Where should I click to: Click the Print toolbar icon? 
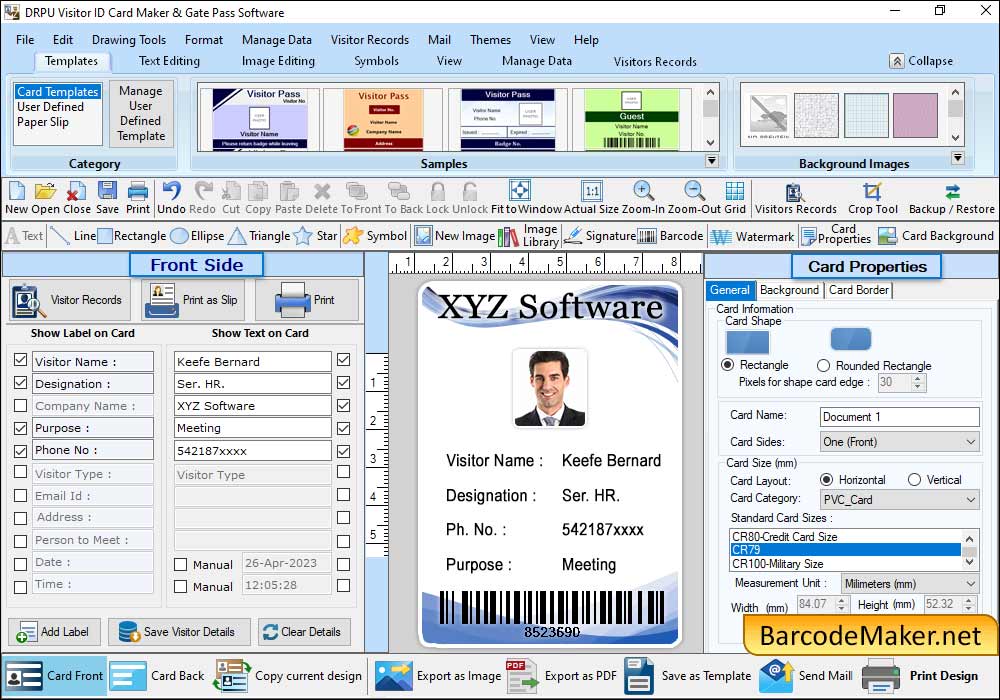coord(138,191)
